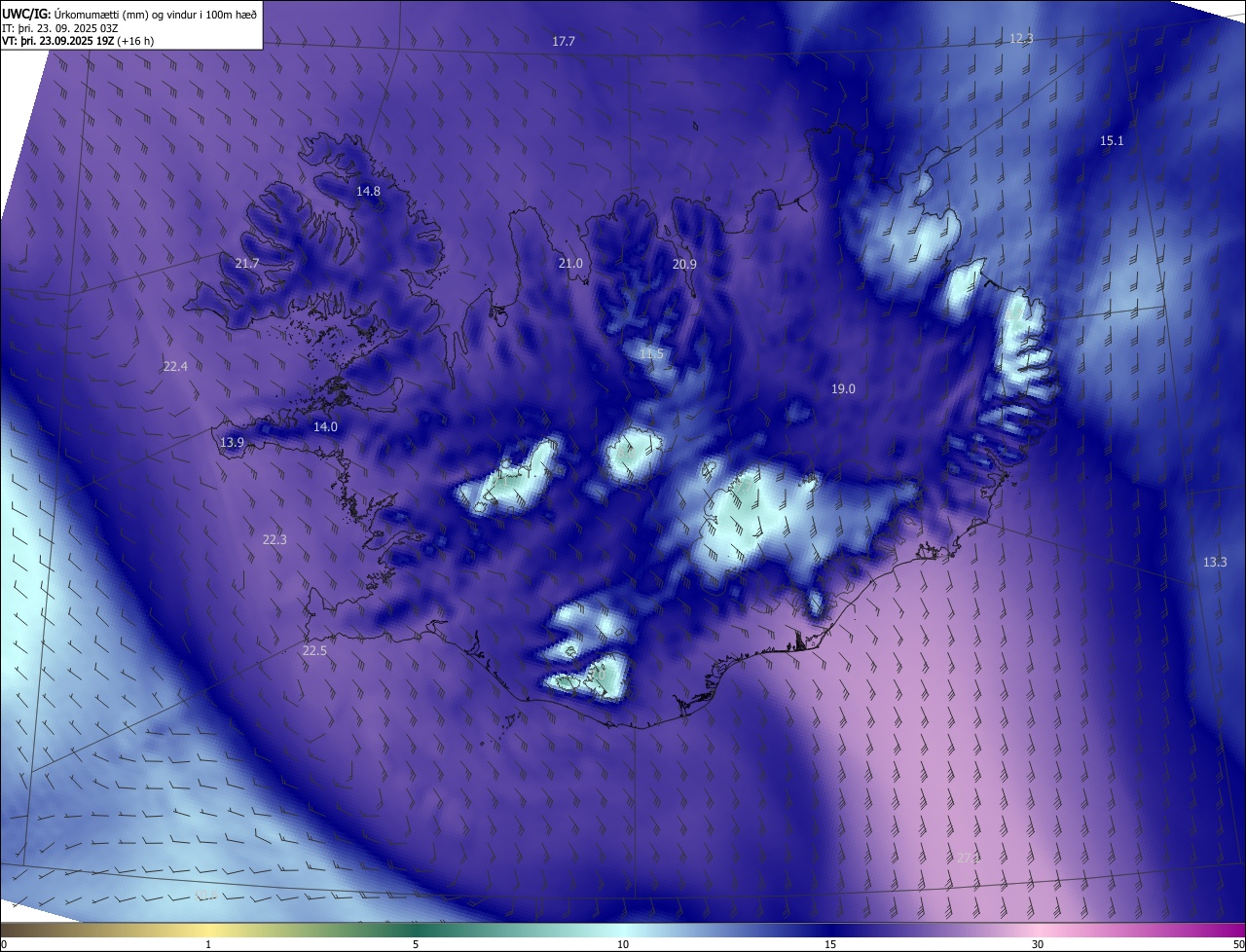
Task: Click the 22.3 value label
Action: click(x=275, y=539)
